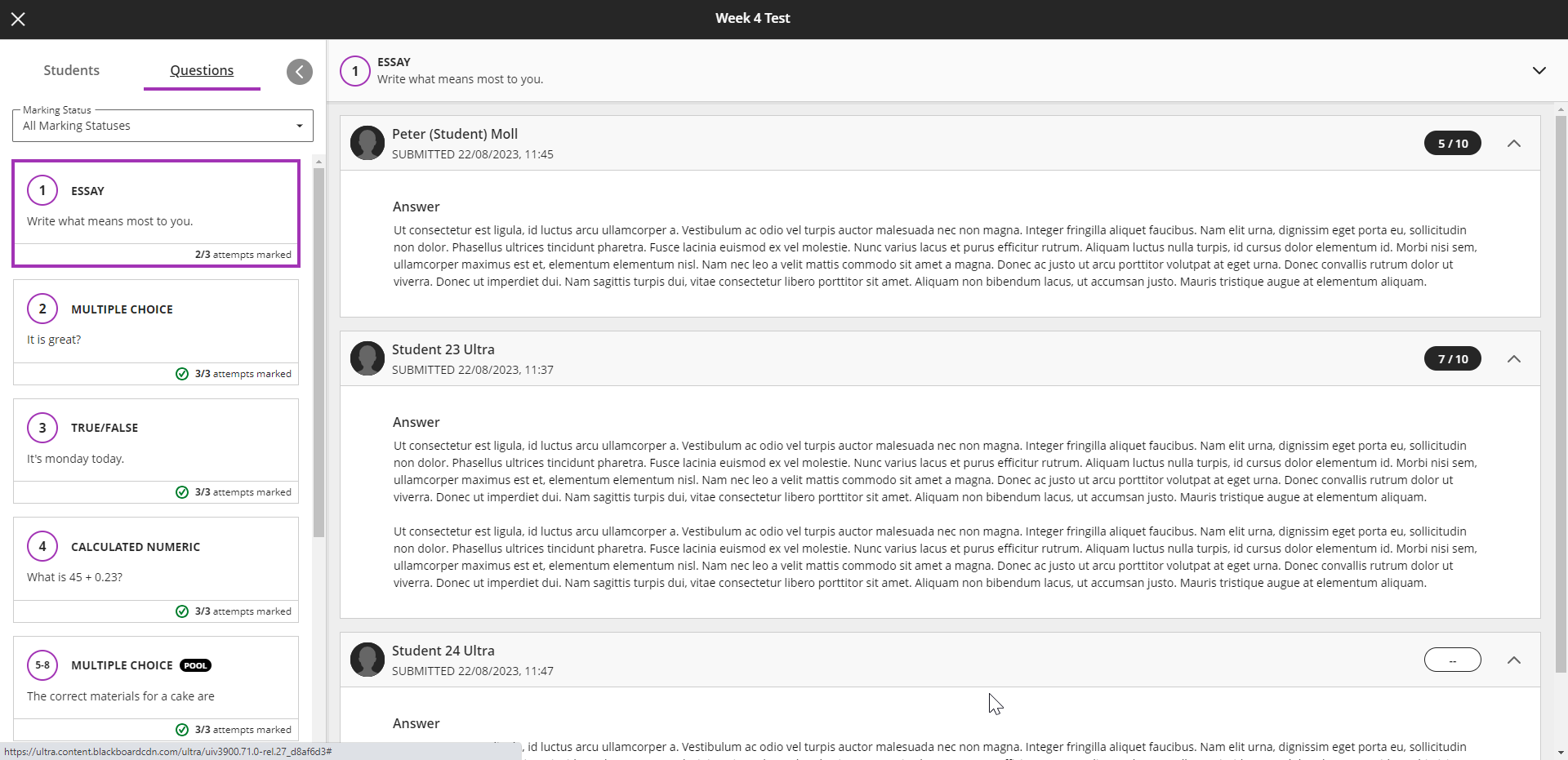Image resolution: width=1568 pixels, height=760 pixels.
Task: Click Peter Moll's profile avatar
Action: (367, 143)
